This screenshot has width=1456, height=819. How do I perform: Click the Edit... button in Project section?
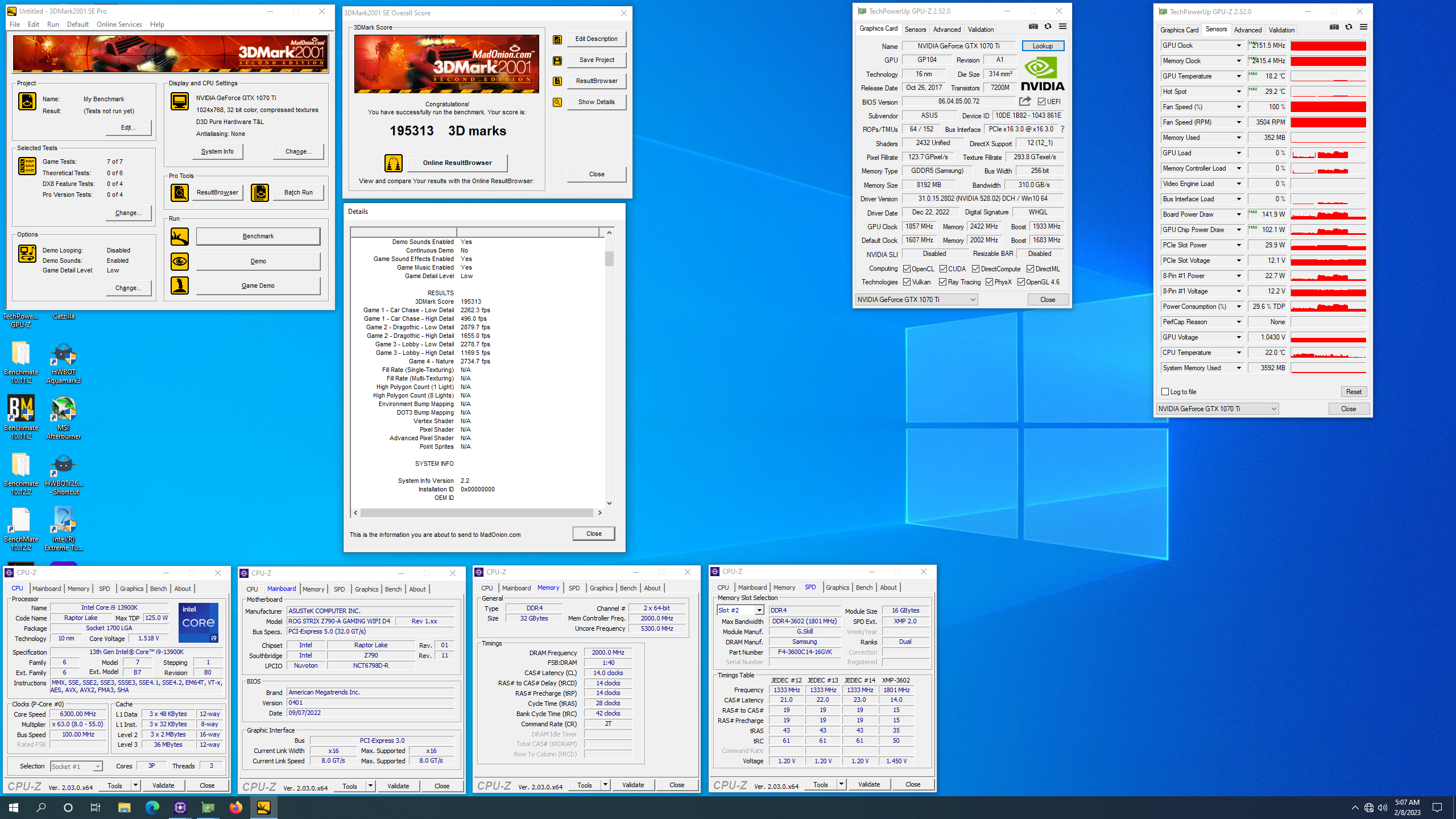point(129,127)
